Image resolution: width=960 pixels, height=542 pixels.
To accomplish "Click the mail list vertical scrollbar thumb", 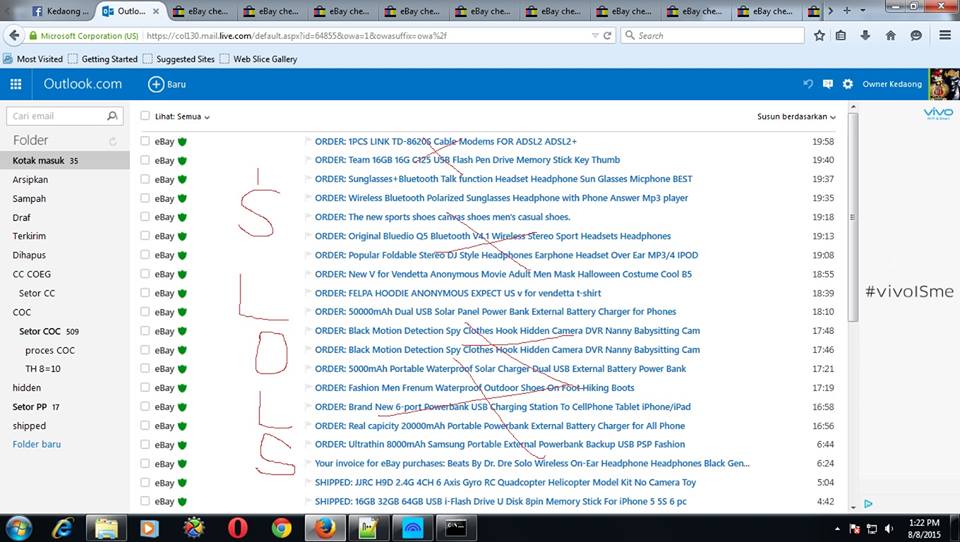I will (x=852, y=217).
